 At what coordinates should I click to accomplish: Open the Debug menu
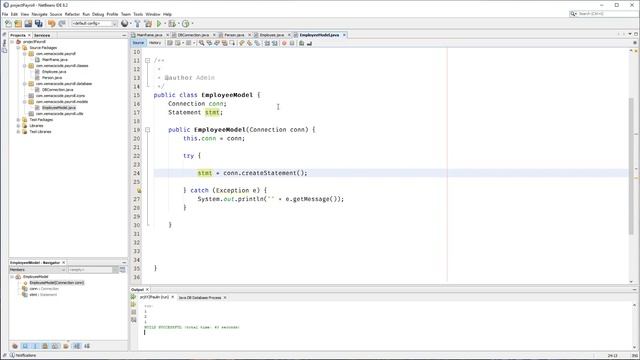pyautogui.click(x=98, y=14)
